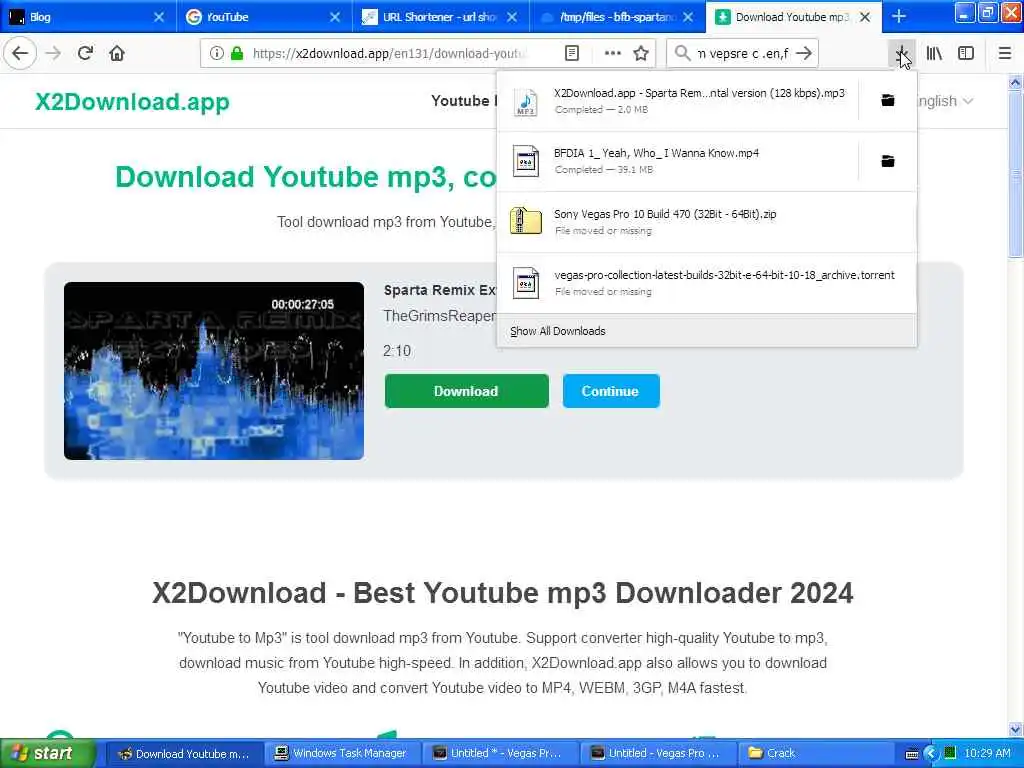Close the Blog tab
This screenshot has height=768, width=1024.
[159, 17]
